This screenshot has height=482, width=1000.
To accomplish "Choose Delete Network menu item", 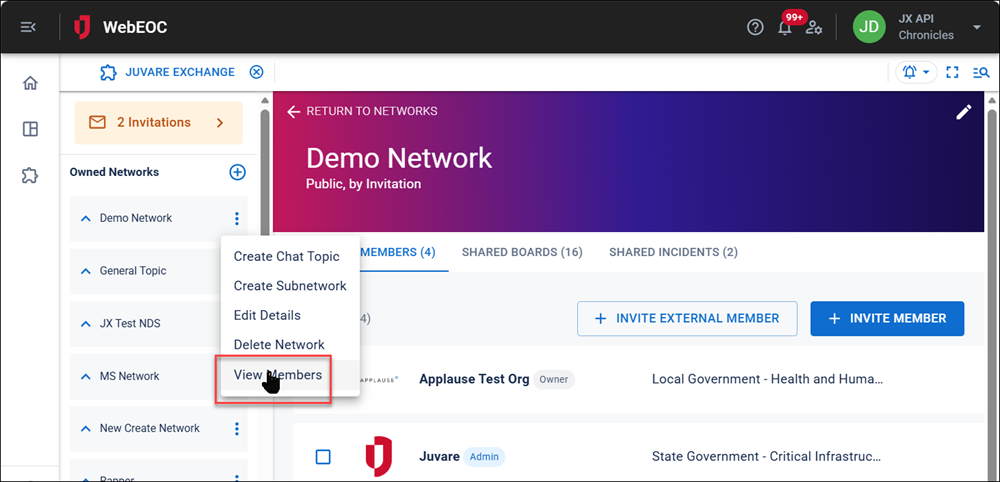I will [290, 344].
